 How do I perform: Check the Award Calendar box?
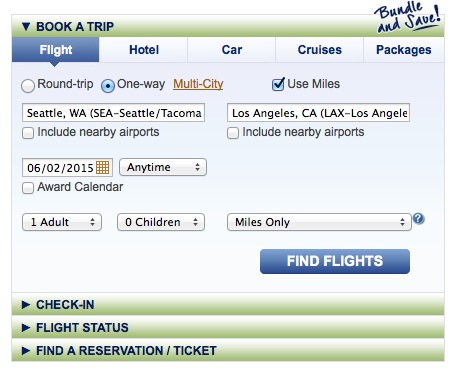tap(28, 188)
